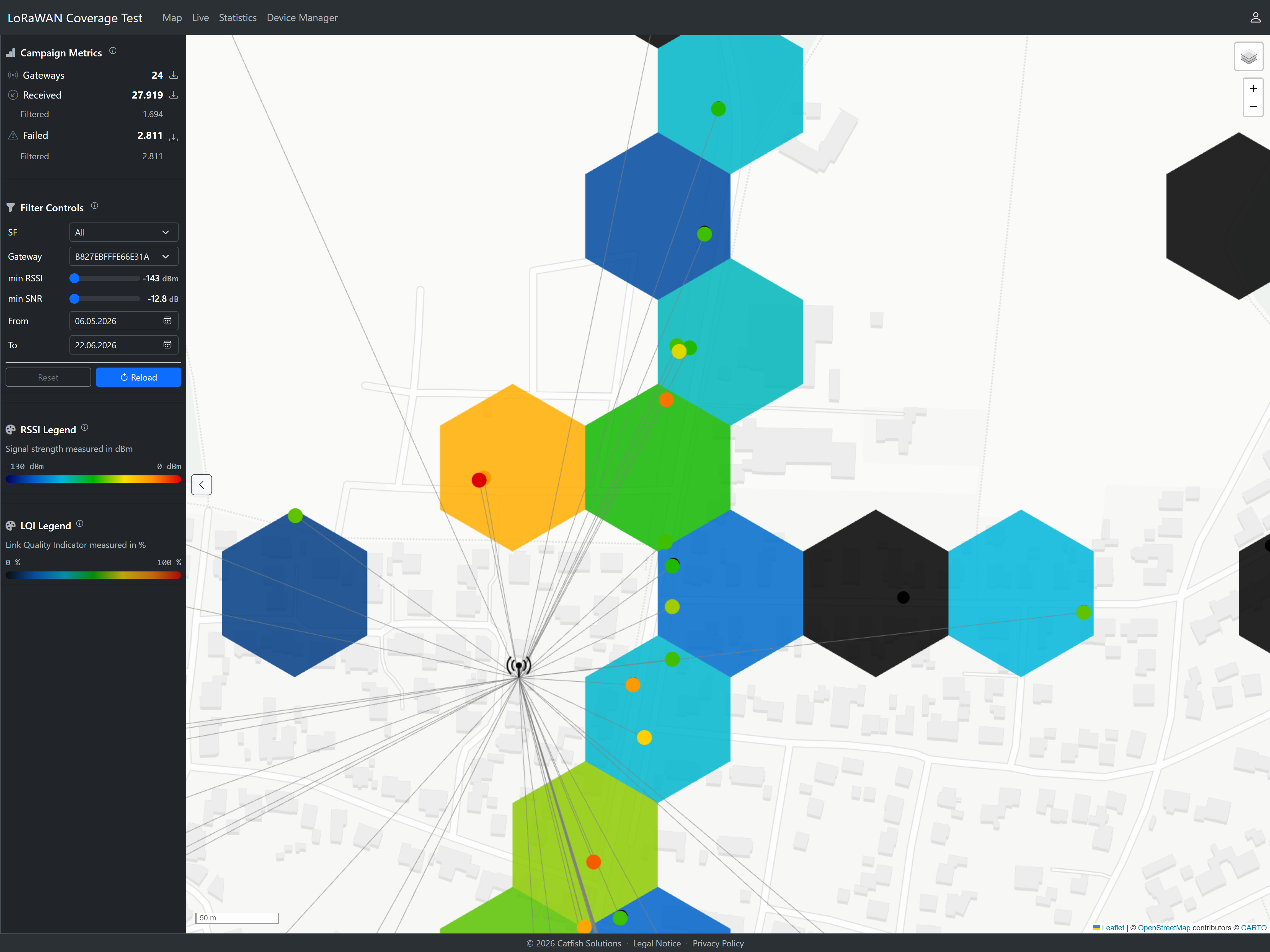Click the Gateways antenna icon

[13, 75]
